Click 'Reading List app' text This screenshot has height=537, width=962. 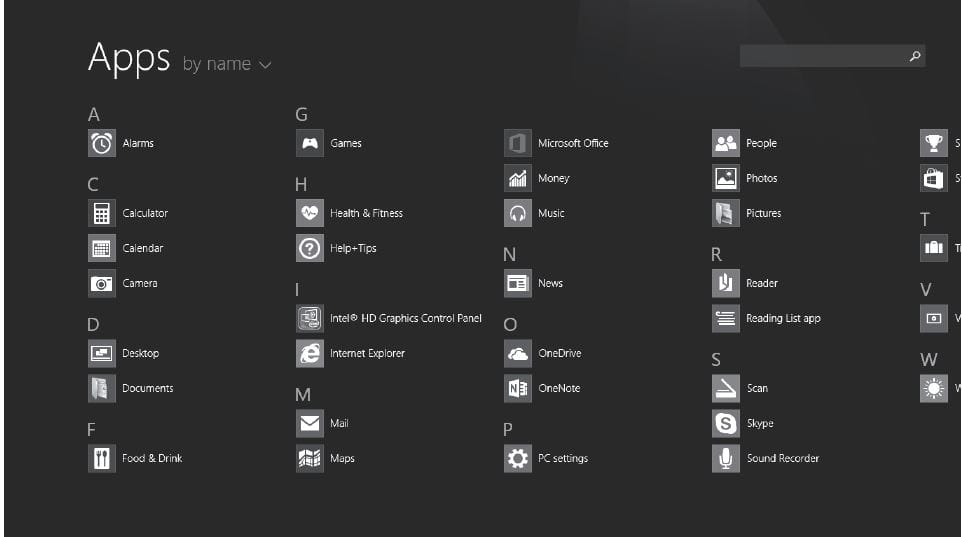pos(783,319)
